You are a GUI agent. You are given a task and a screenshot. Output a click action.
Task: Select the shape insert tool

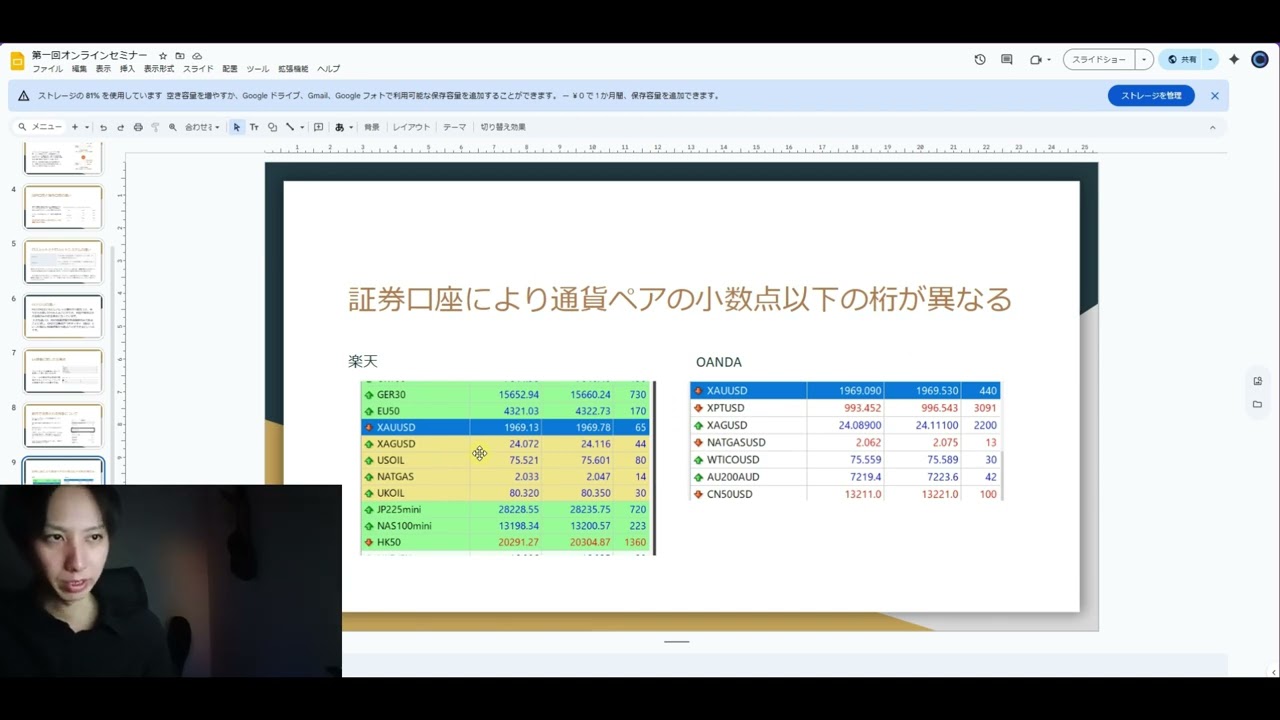[x=272, y=127]
